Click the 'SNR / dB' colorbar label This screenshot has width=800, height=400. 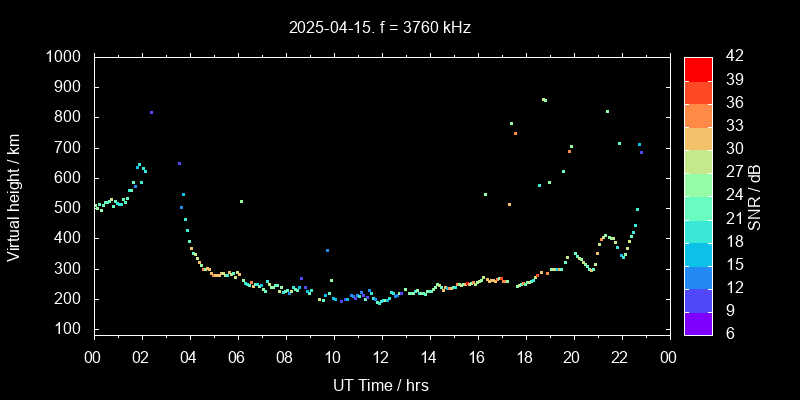click(755, 195)
